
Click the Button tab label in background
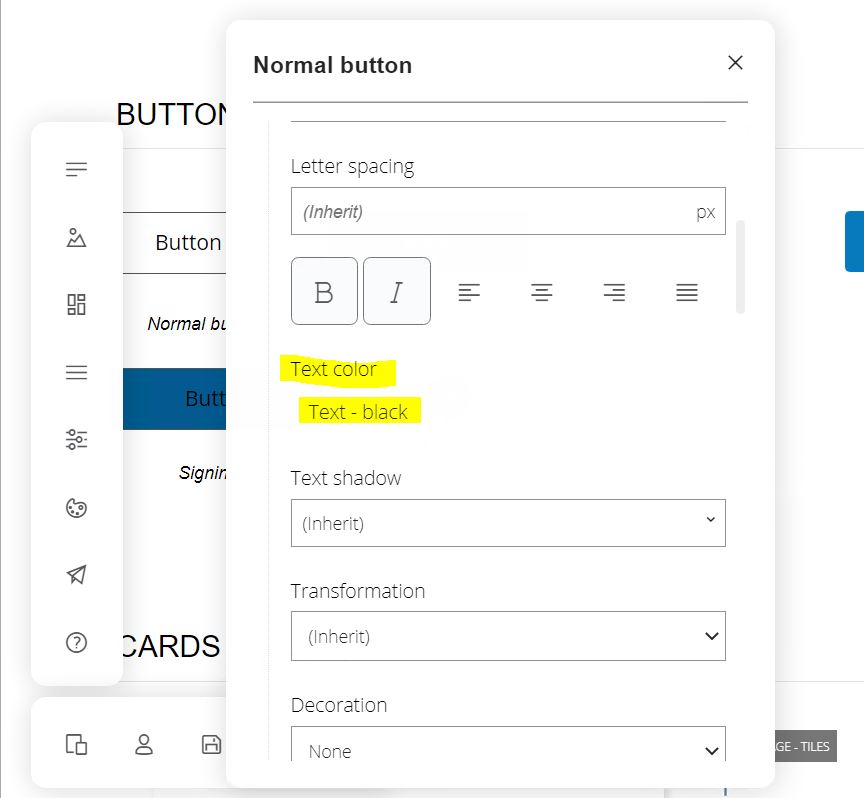tap(188, 242)
